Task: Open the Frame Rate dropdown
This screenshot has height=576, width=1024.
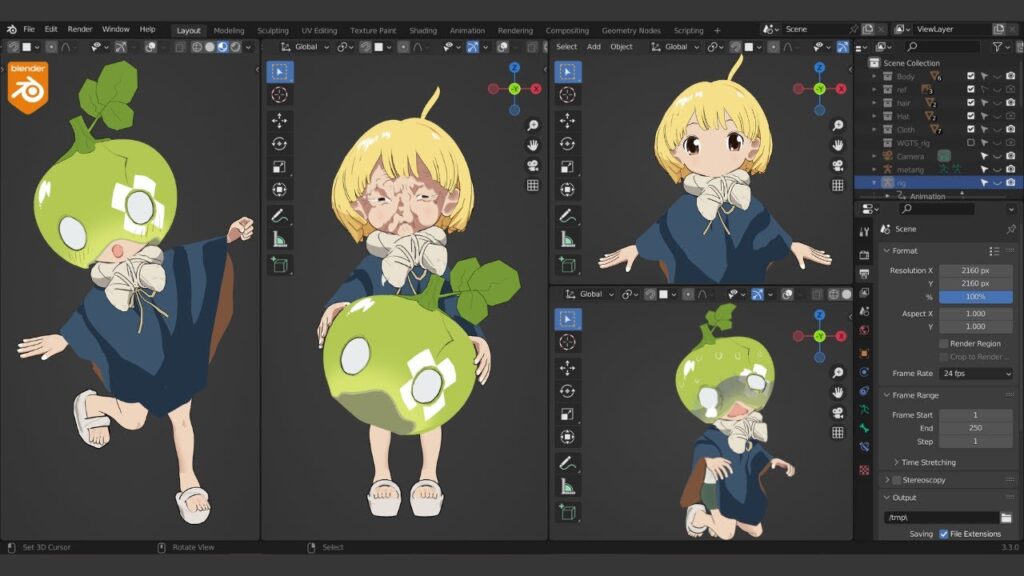Action: 974,373
